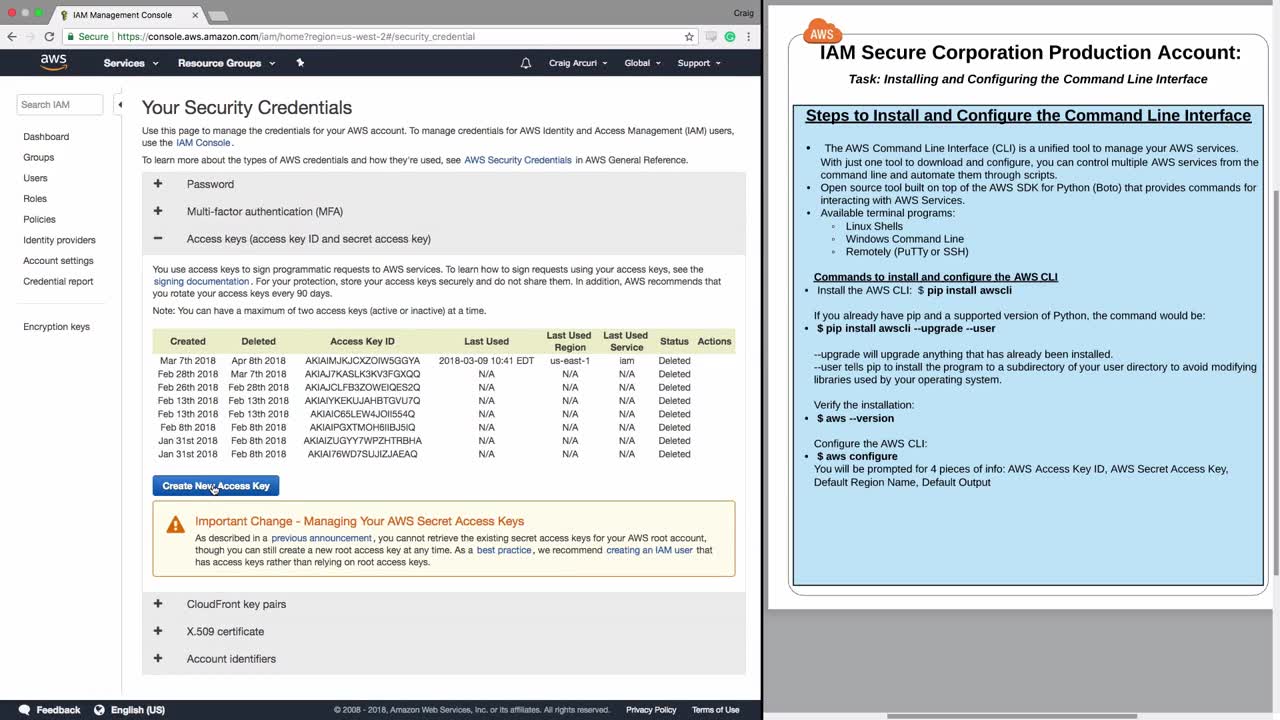Open the AWS Security Credentials link
Screen dimensions: 1280x720
518,160
